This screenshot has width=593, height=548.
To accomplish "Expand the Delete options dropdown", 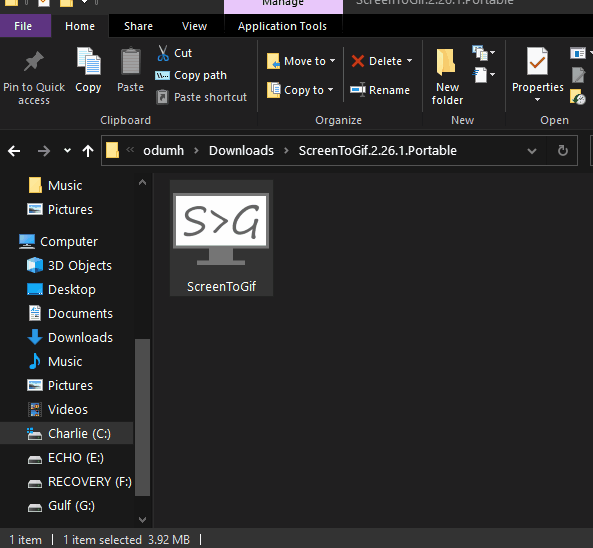I will click(410, 61).
